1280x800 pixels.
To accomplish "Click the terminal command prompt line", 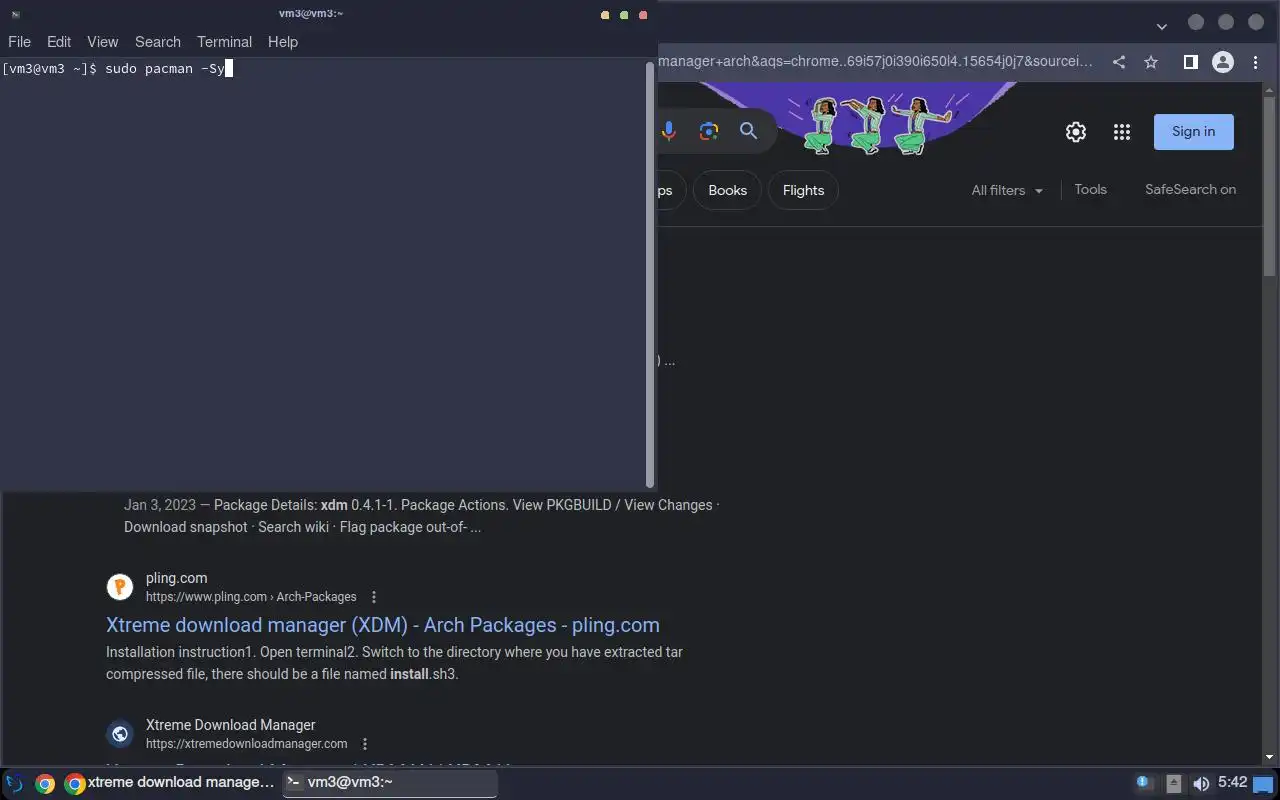I will click(x=117, y=69).
